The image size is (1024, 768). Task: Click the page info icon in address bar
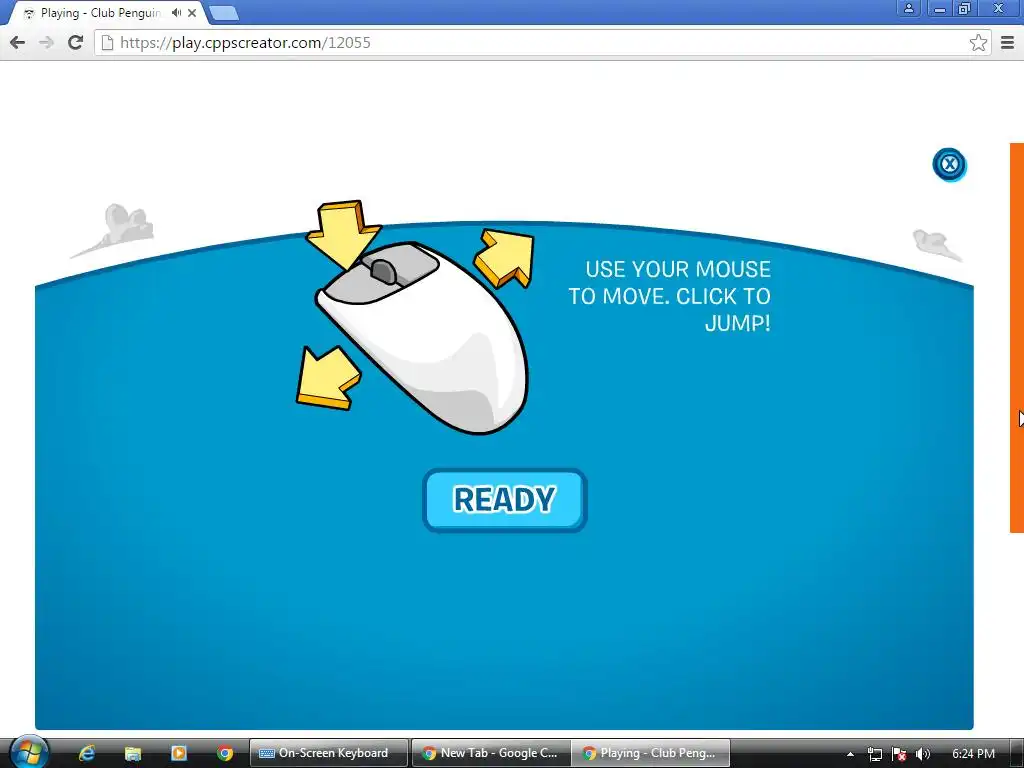click(x=108, y=42)
